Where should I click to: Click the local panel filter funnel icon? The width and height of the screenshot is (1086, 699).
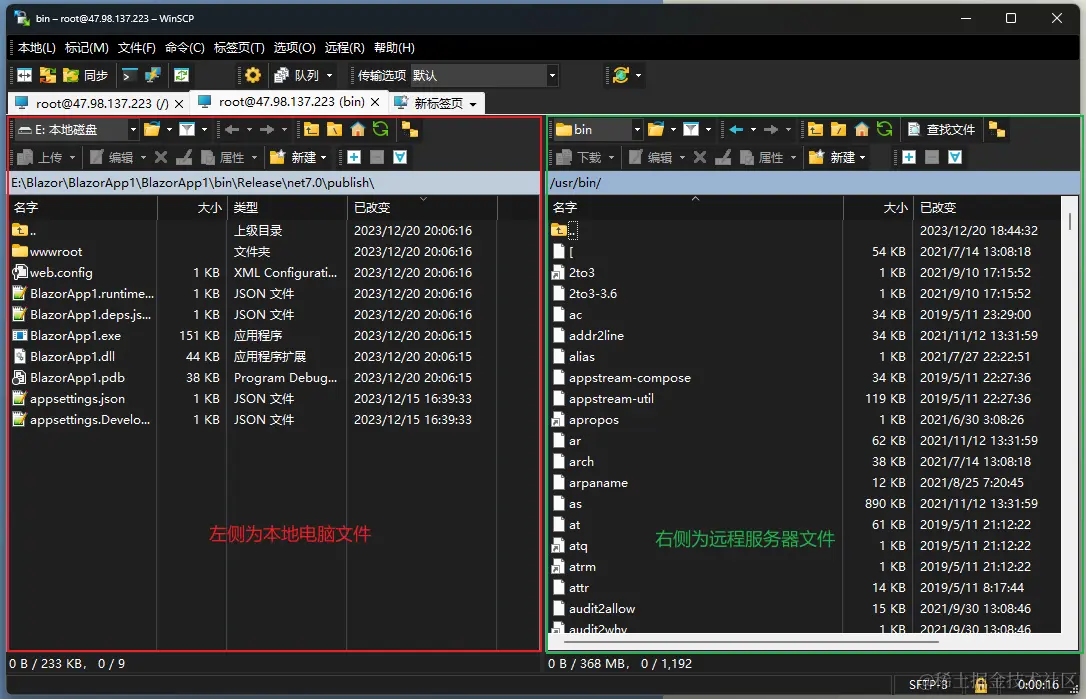pyautogui.click(x=187, y=130)
